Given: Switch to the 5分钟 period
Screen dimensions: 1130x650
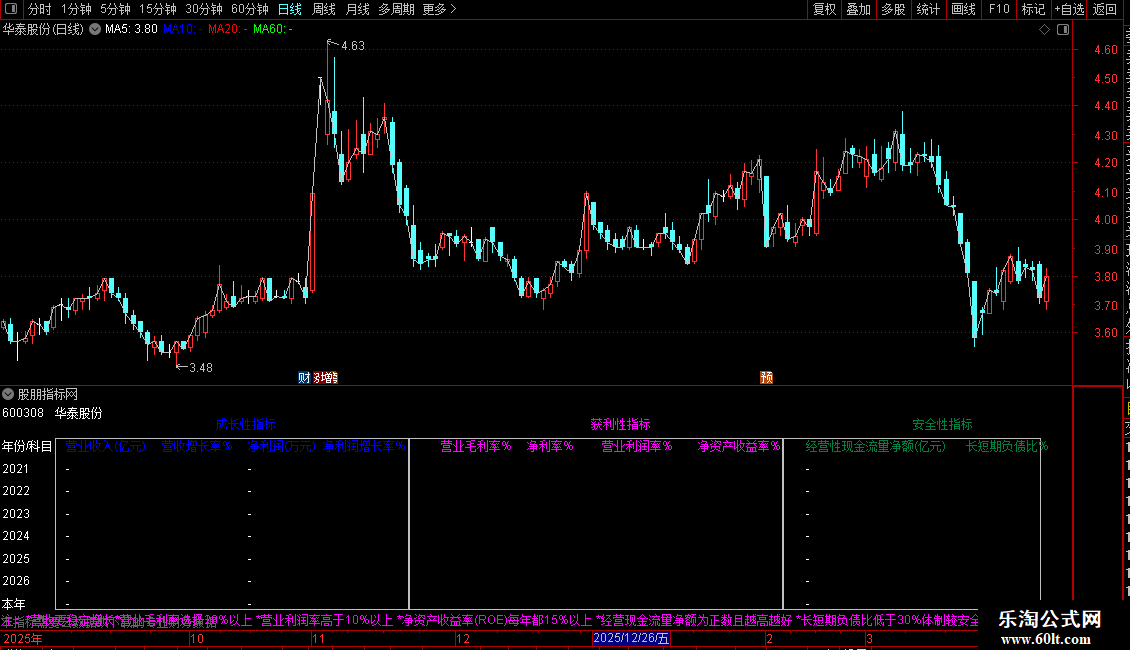Looking at the screenshot, I should (115, 9).
